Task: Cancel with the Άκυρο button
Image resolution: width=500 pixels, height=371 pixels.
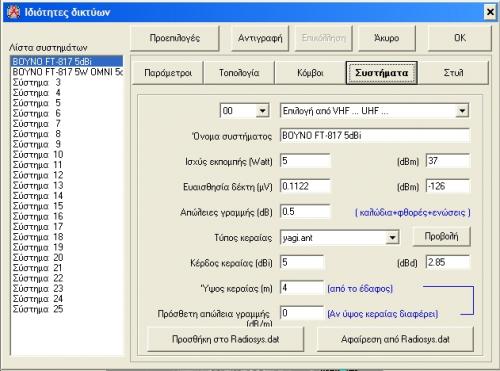Action: (x=387, y=38)
